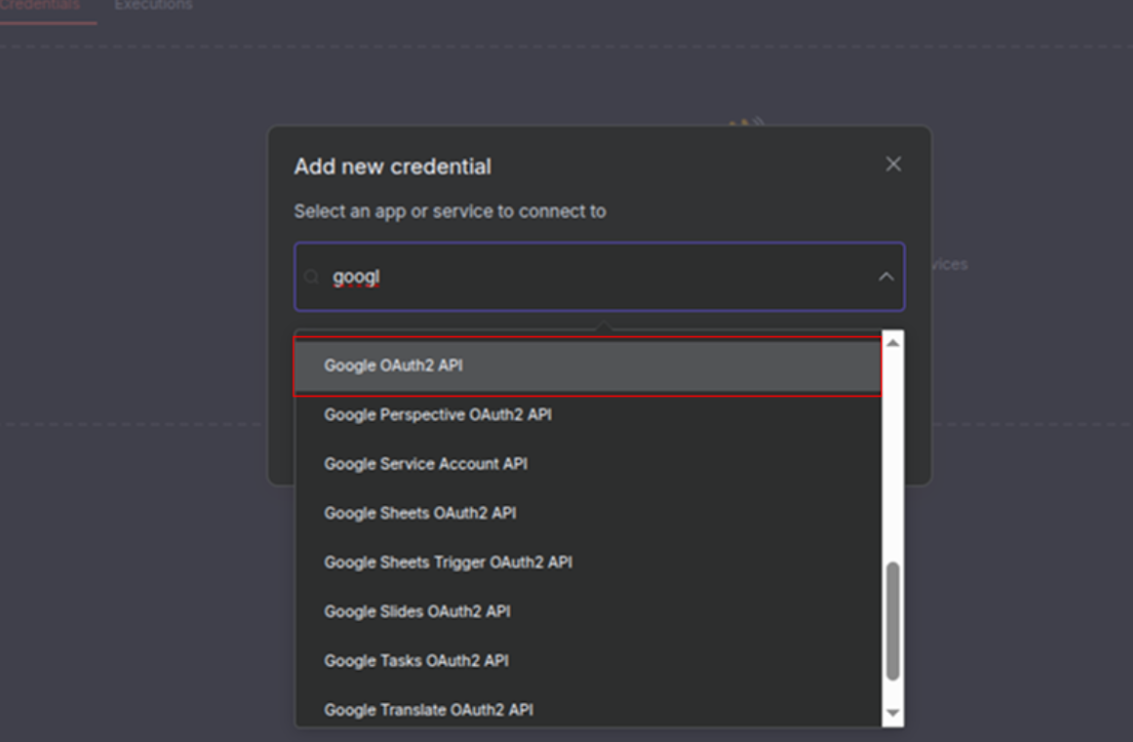The height and width of the screenshot is (742, 1133).
Task: Switch to the Credentials tab
Action: pyautogui.click(x=40, y=5)
